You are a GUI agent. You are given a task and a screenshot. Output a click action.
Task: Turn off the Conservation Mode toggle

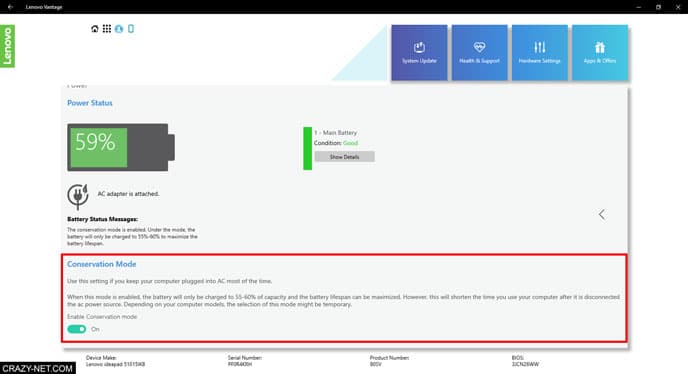76,329
